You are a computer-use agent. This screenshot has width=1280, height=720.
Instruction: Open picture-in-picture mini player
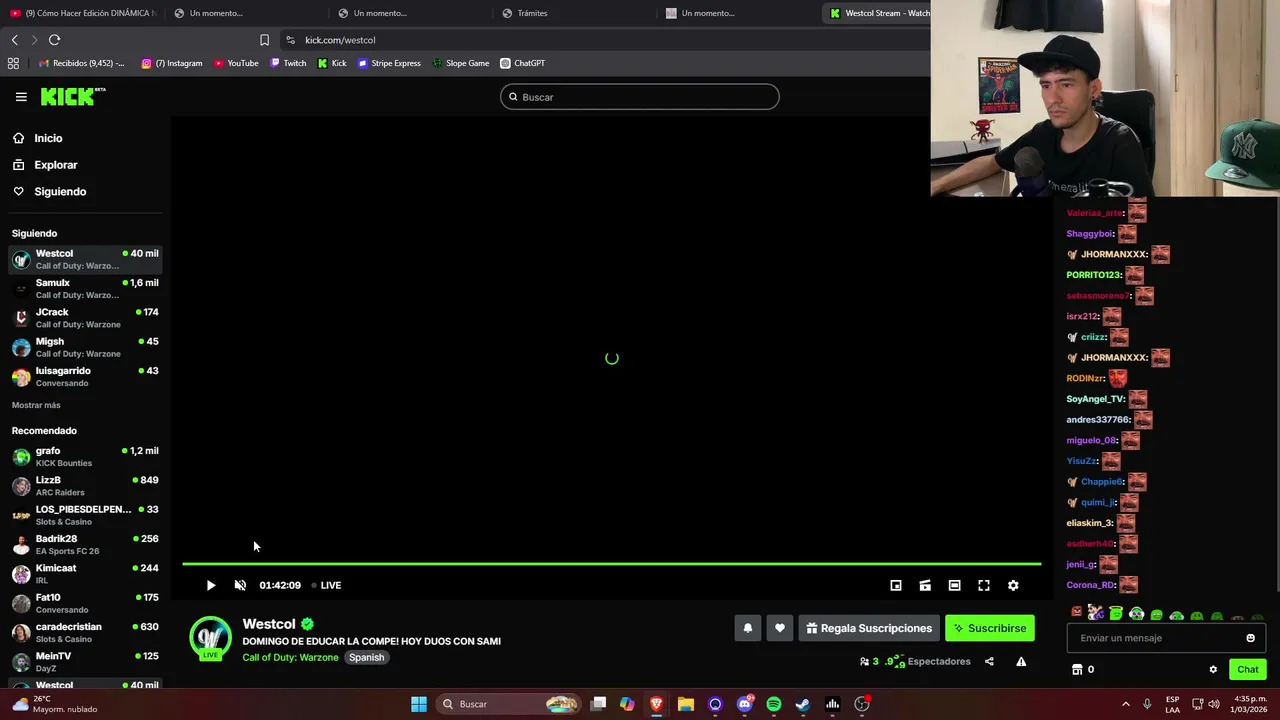896,585
